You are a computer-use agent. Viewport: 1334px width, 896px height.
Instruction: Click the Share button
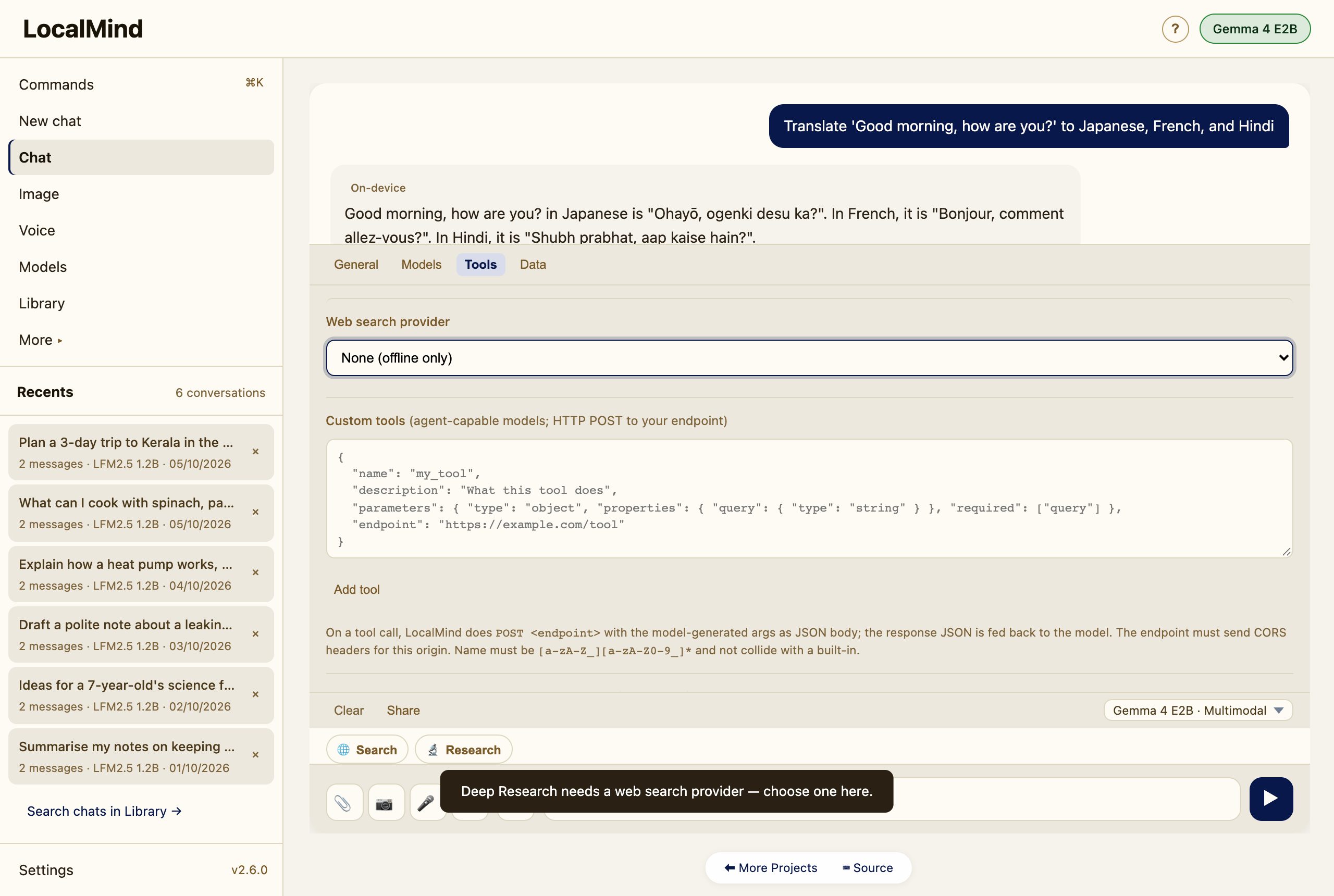(403, 710)
